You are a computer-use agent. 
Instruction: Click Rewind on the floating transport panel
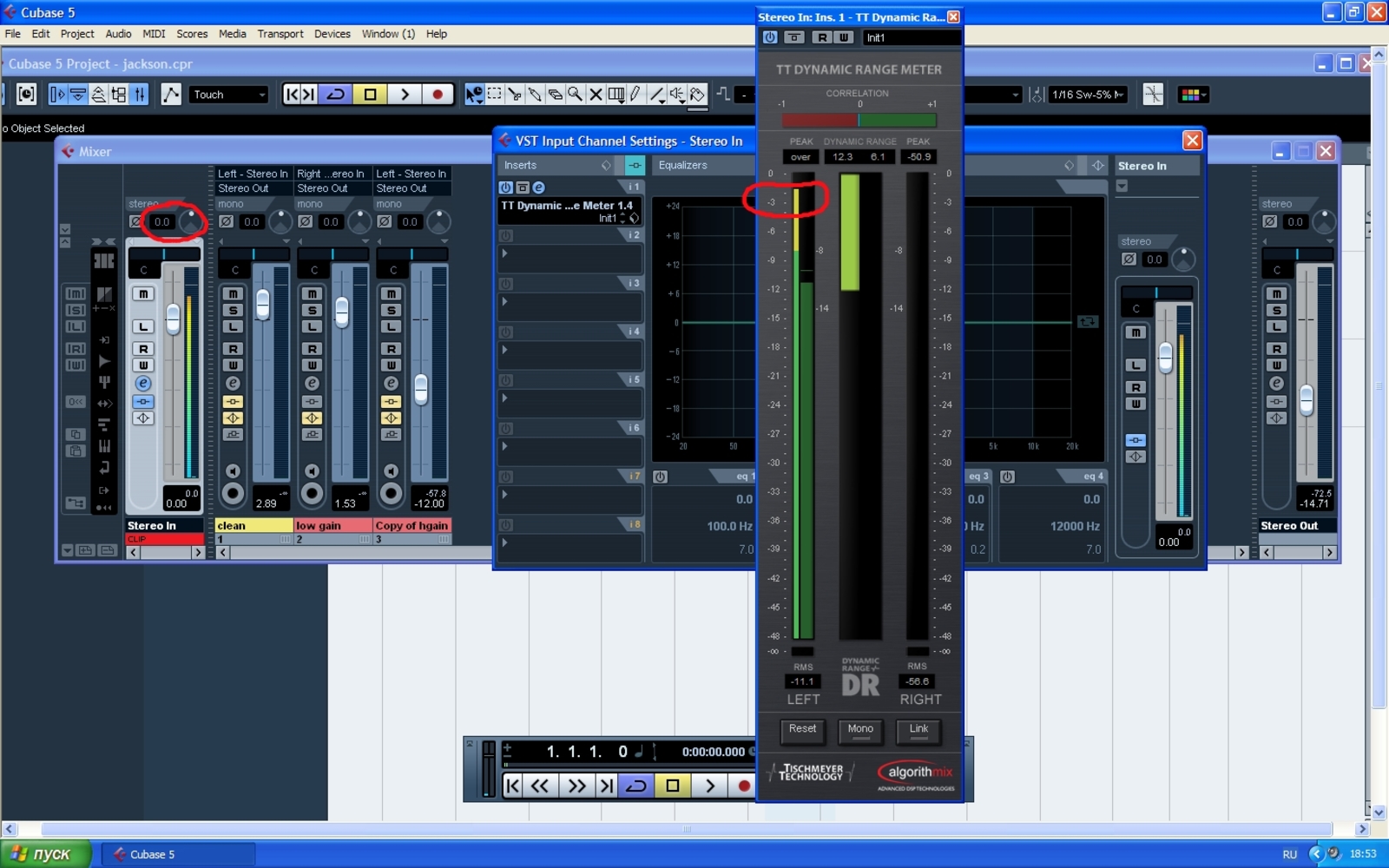(540, 786)
